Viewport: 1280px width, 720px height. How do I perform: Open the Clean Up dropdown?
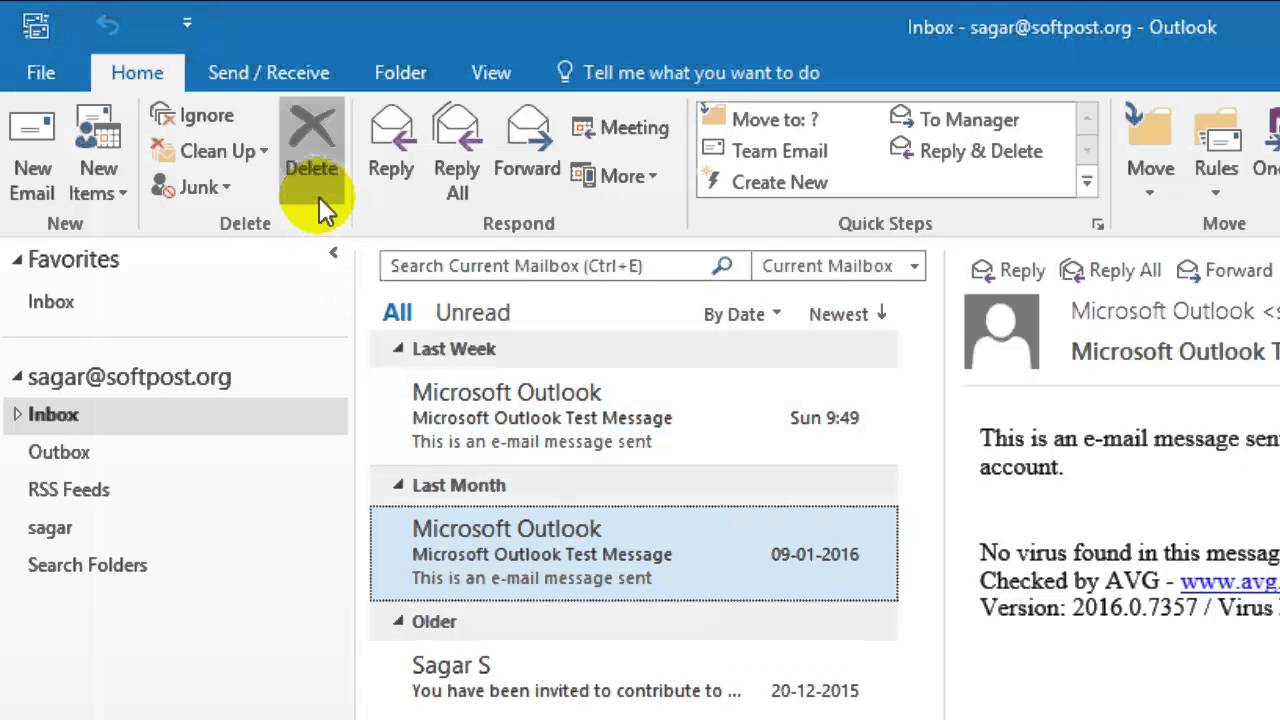[x=209, y=151]
